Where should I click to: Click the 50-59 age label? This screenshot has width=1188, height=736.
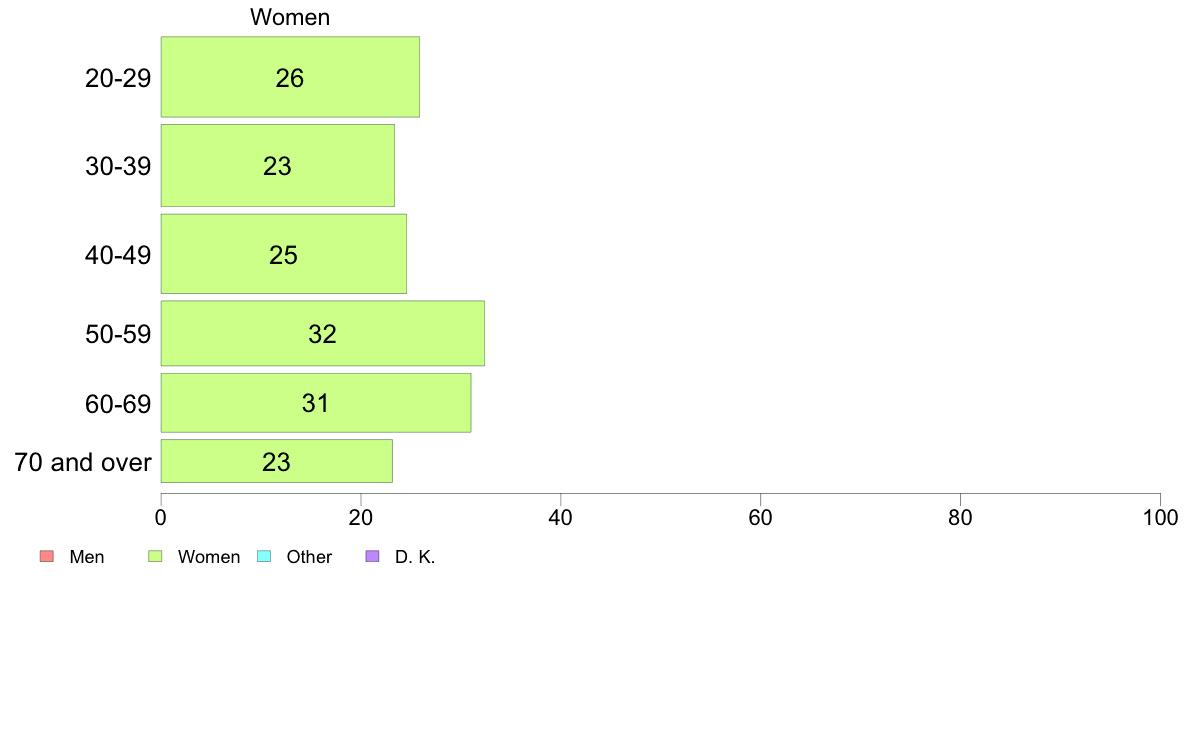tap(118, 334)
